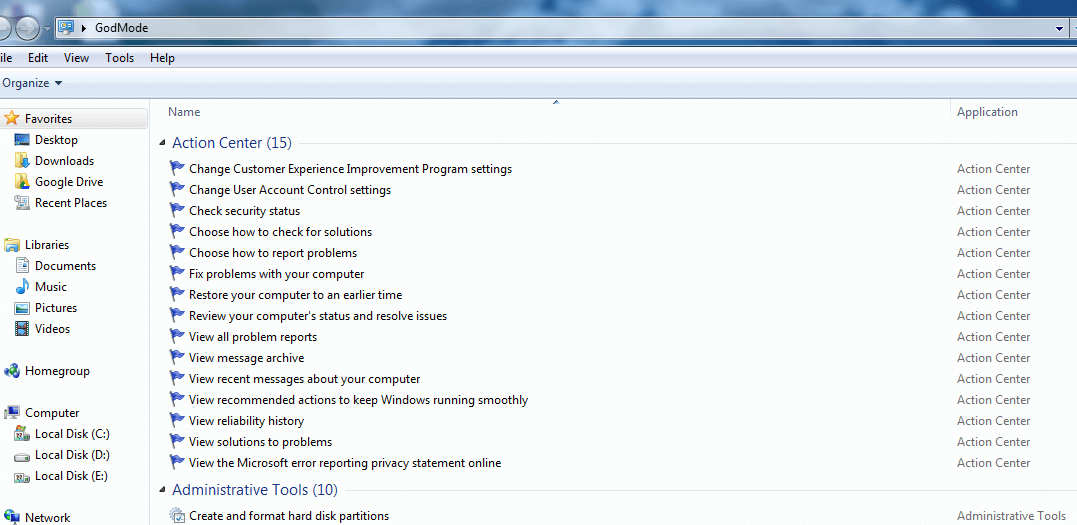The height and width of the screenshot is (525, 1077).
Task: Click the Favorites star icon
Action: tap(11, 118)
